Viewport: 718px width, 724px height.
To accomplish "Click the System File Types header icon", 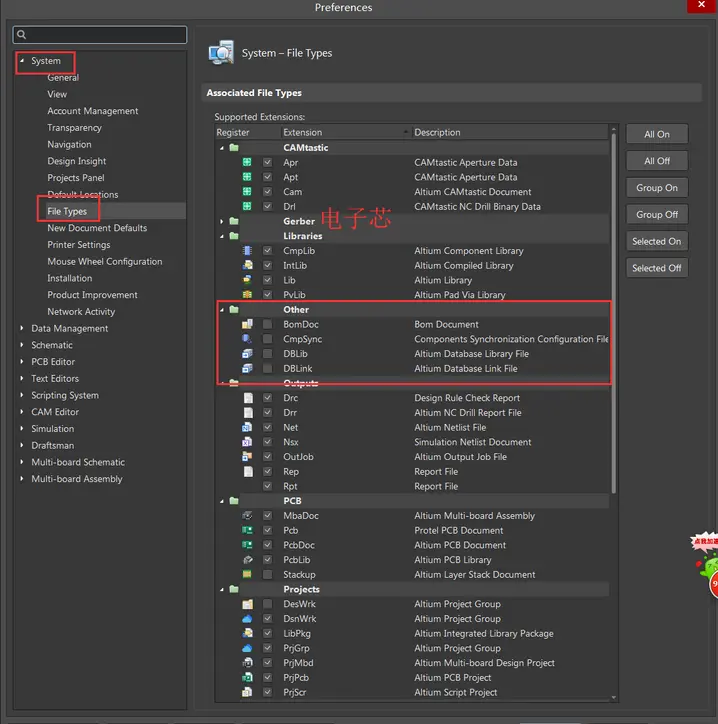I will [x=221, y=53].
